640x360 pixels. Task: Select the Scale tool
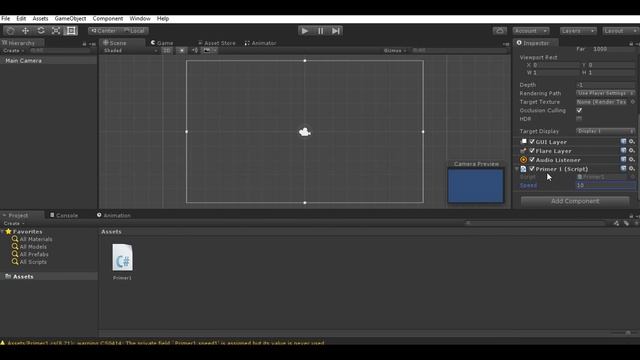click(x=56, y=31)
